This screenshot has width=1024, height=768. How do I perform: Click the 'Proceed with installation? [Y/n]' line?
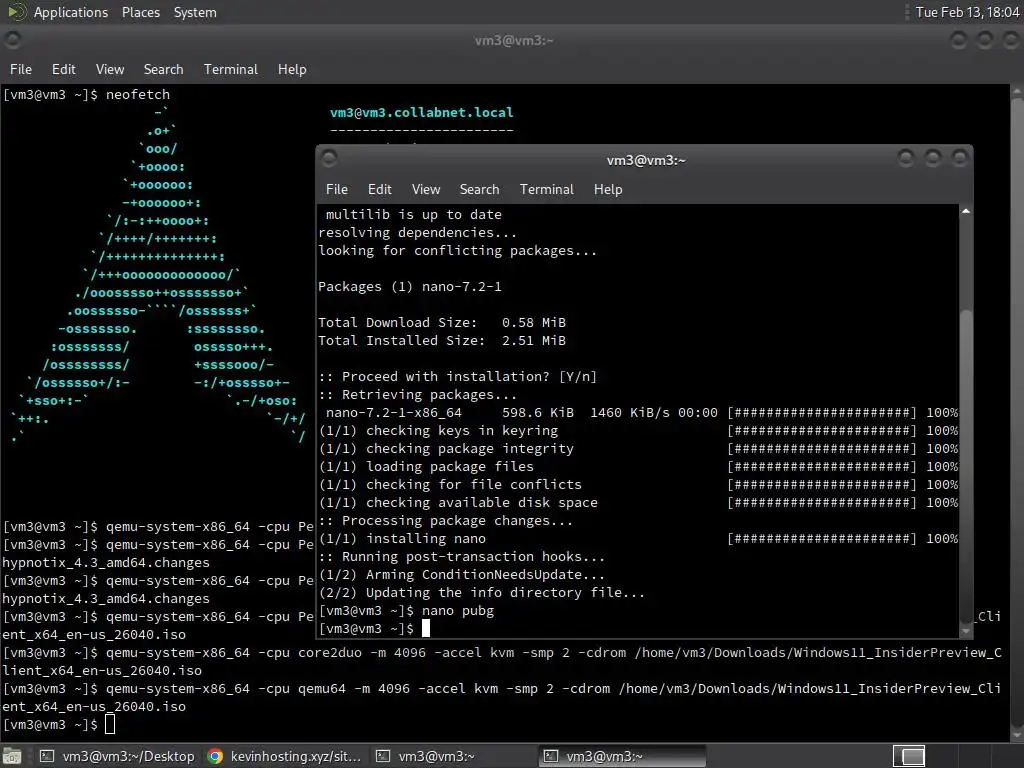[x=457, y=377]
